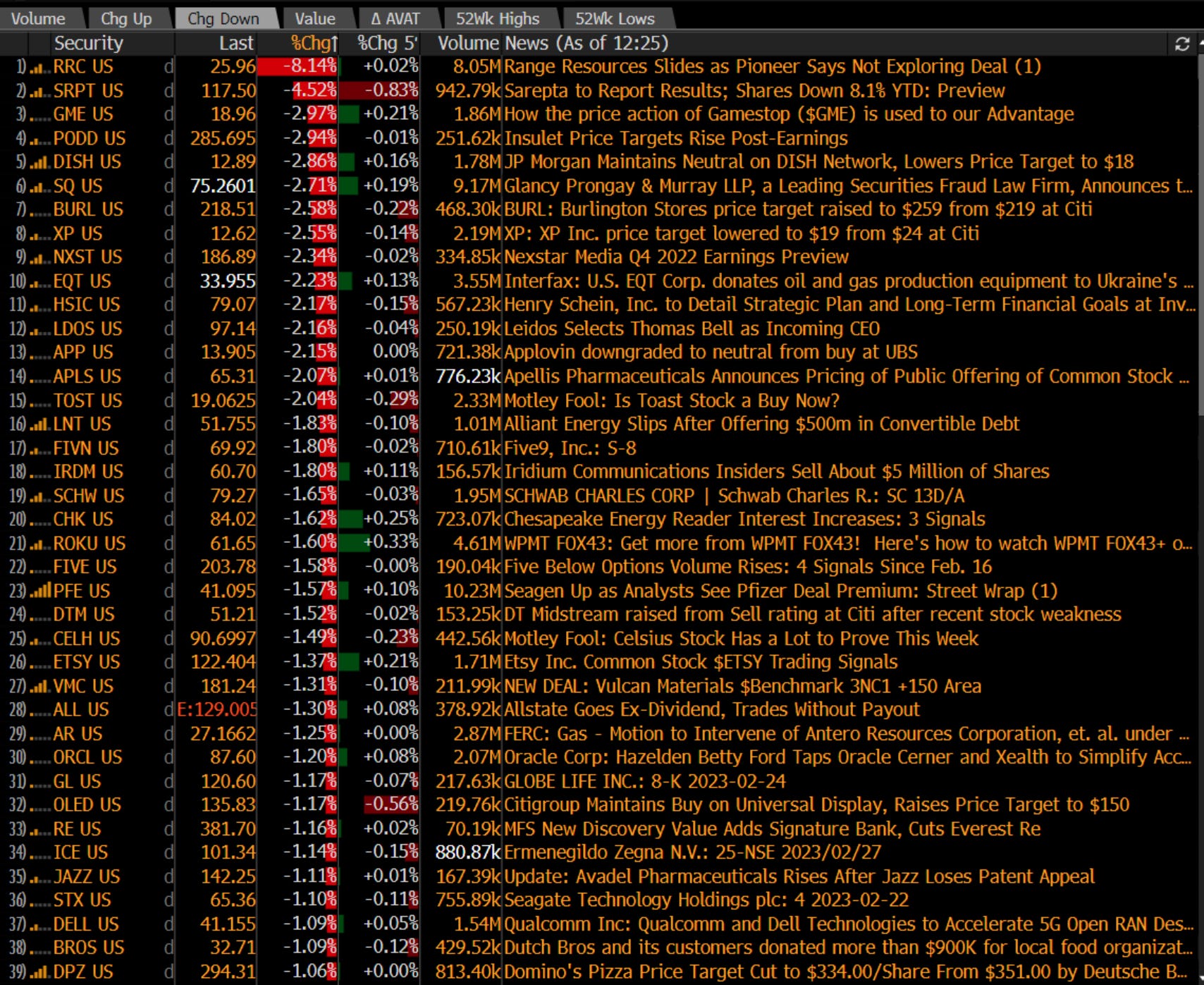Screen dimensions: 1204x985
Task: Open the JP Morgan DISH Network headline
Action: click(819, 162)
